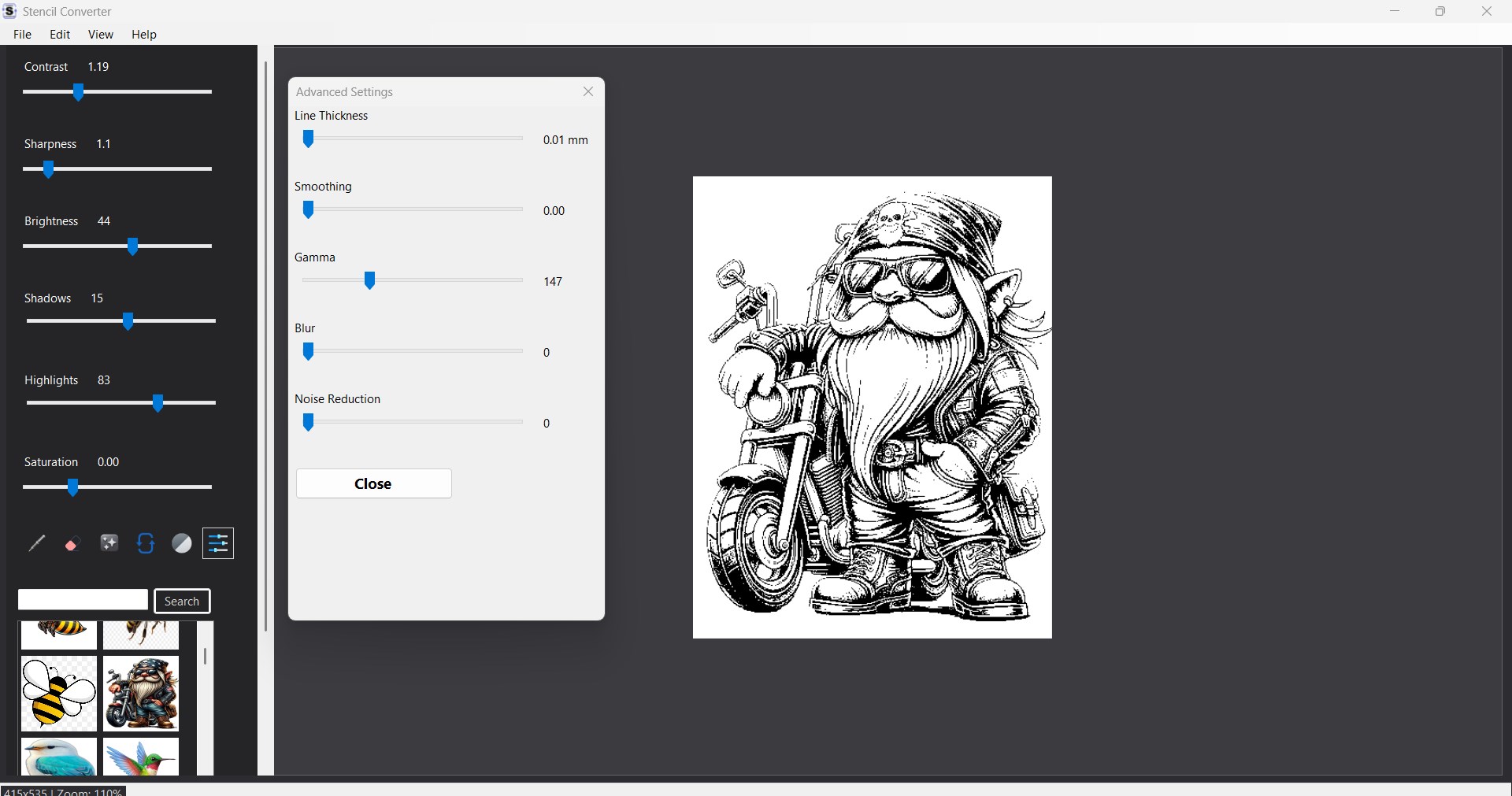
Task: Click the Stencil Converter title bar logo
Action: 10,11
